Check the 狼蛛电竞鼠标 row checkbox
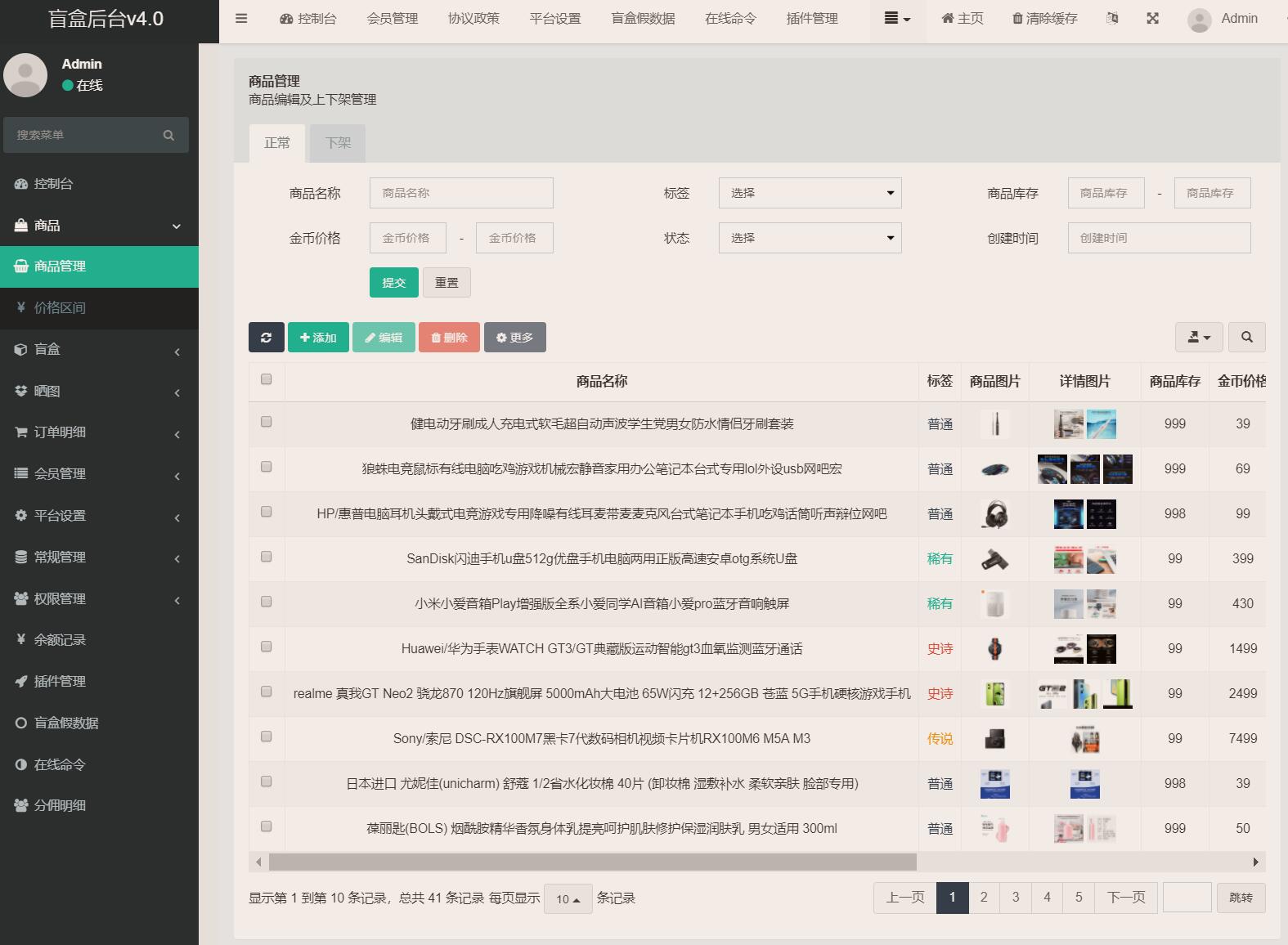1288x945 pixels. [266, 467]
